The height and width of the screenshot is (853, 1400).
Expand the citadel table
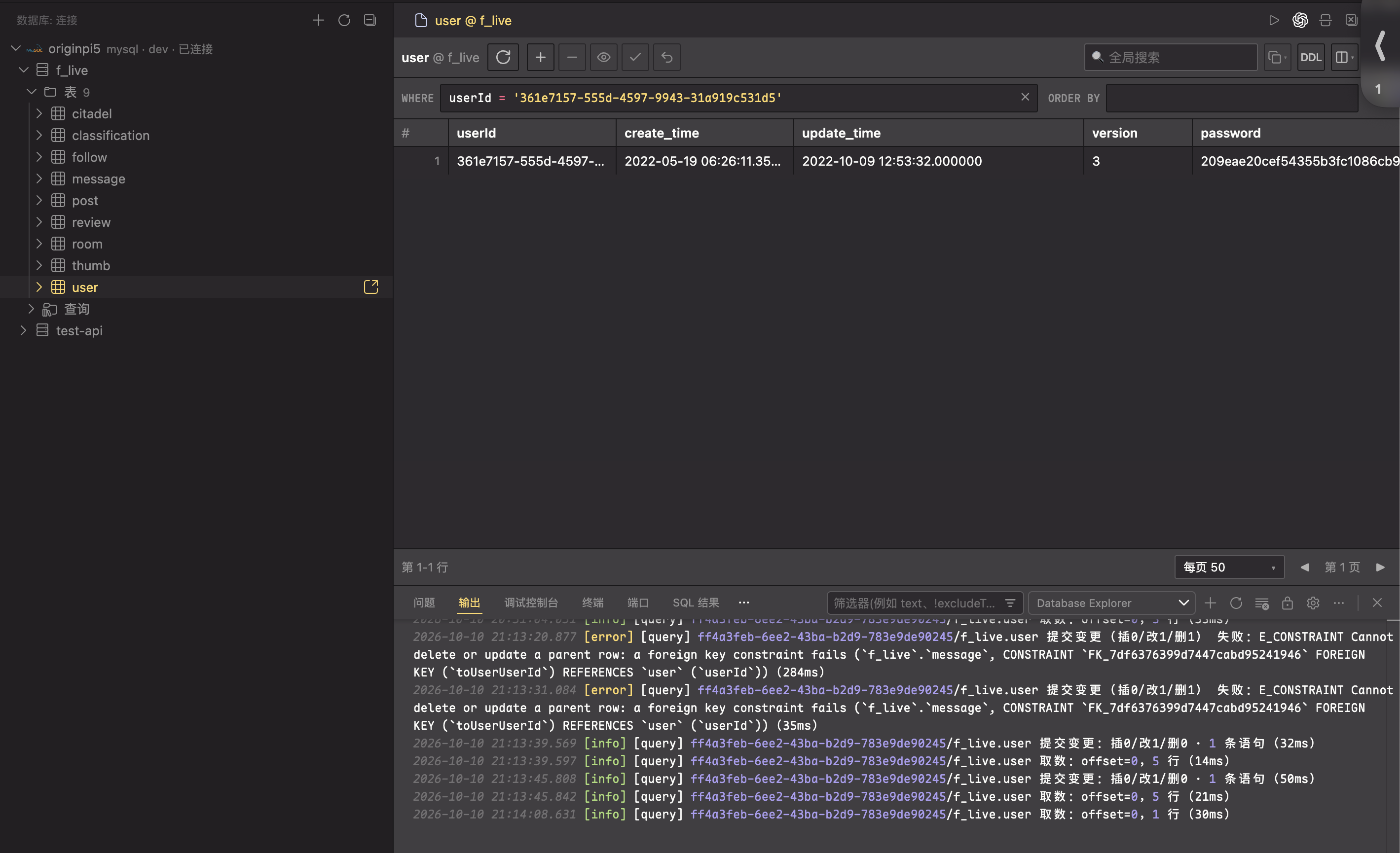point(38,113)
